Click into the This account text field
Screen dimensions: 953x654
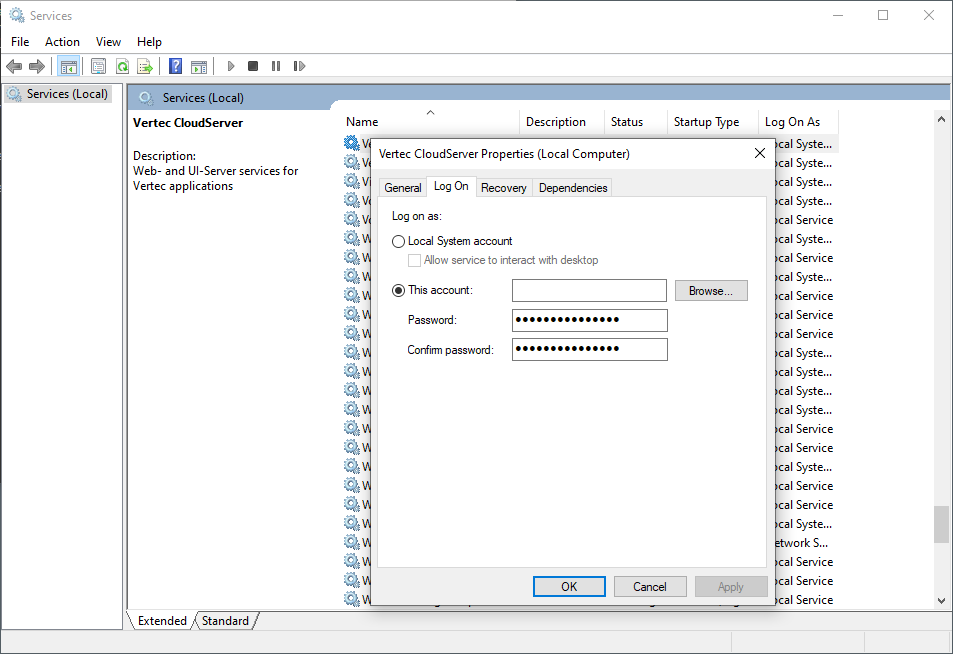[589, 290]
